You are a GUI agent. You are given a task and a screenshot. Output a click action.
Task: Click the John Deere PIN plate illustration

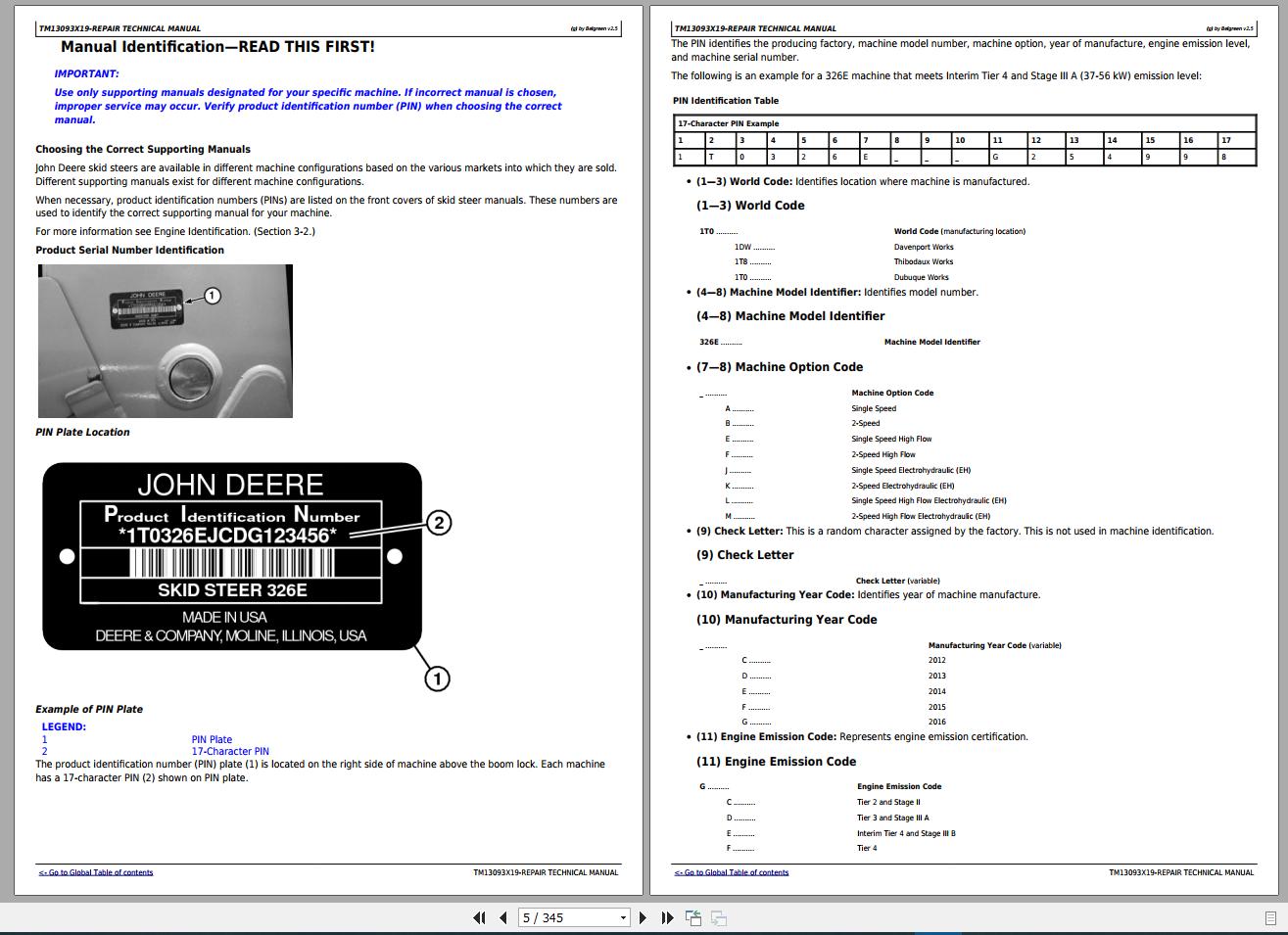(x=232, y=556)
